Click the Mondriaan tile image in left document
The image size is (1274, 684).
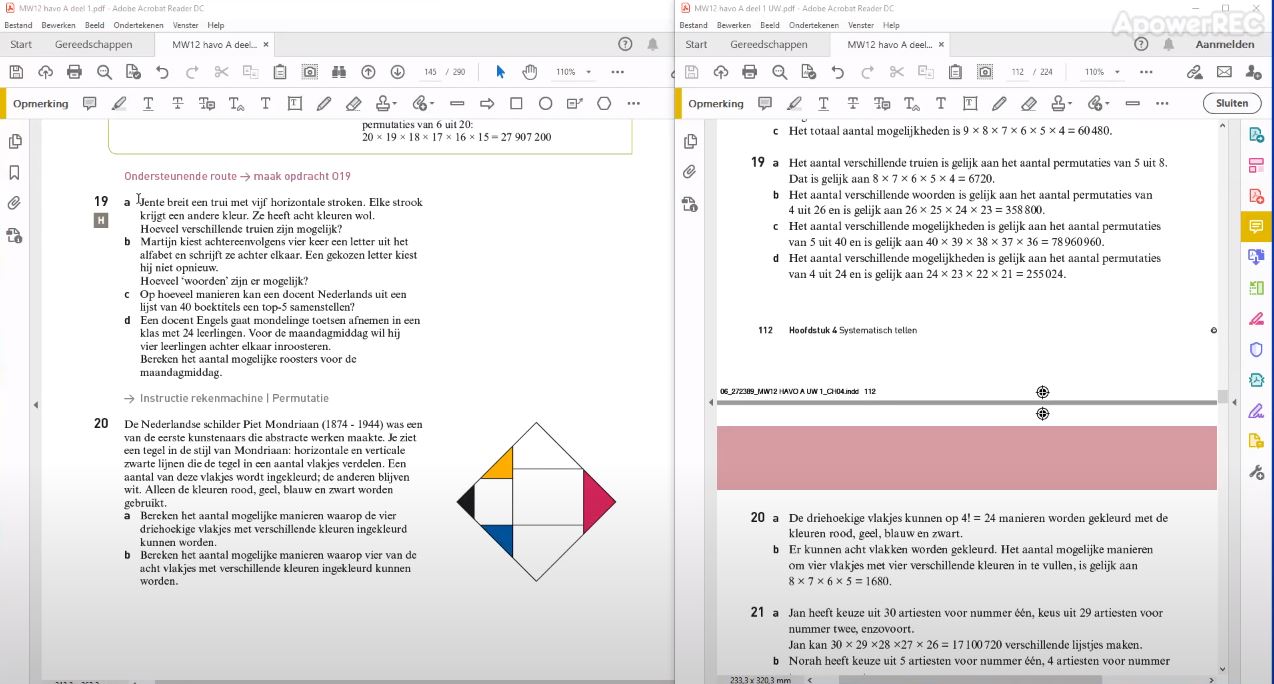pyautogui.click(x=537, y=502)
